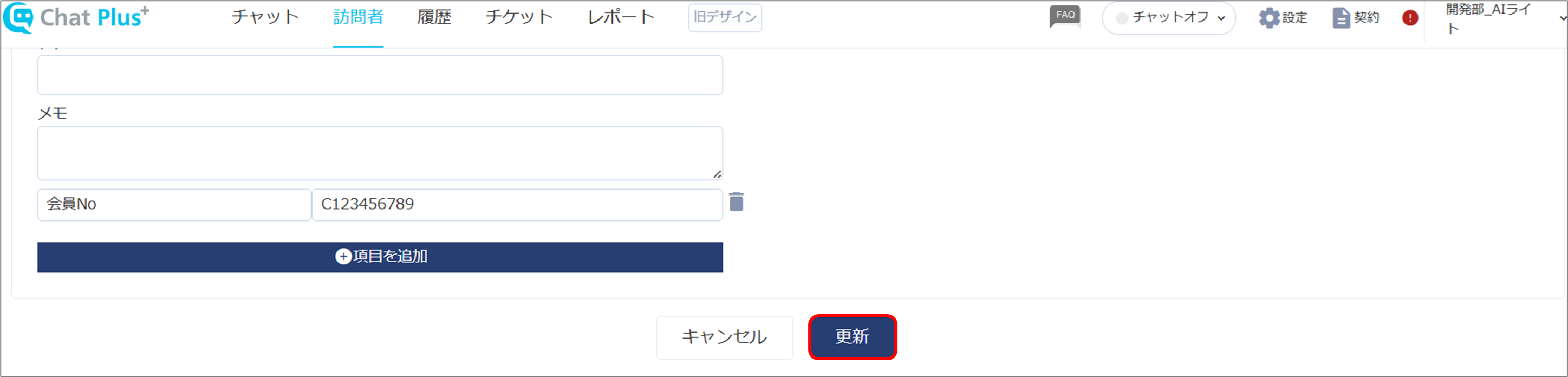Open the レポート tab
This screenshot has width=1568, height=377.
[x=621, y=17]
